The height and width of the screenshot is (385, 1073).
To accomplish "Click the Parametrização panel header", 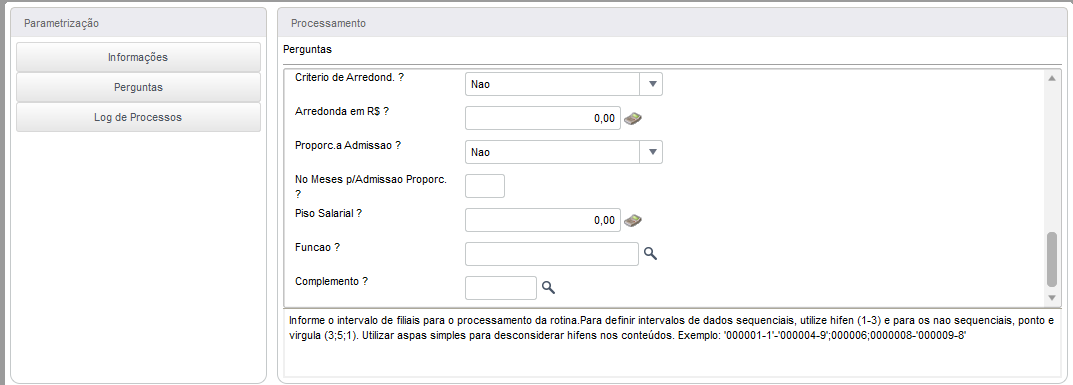I will 138,23.
